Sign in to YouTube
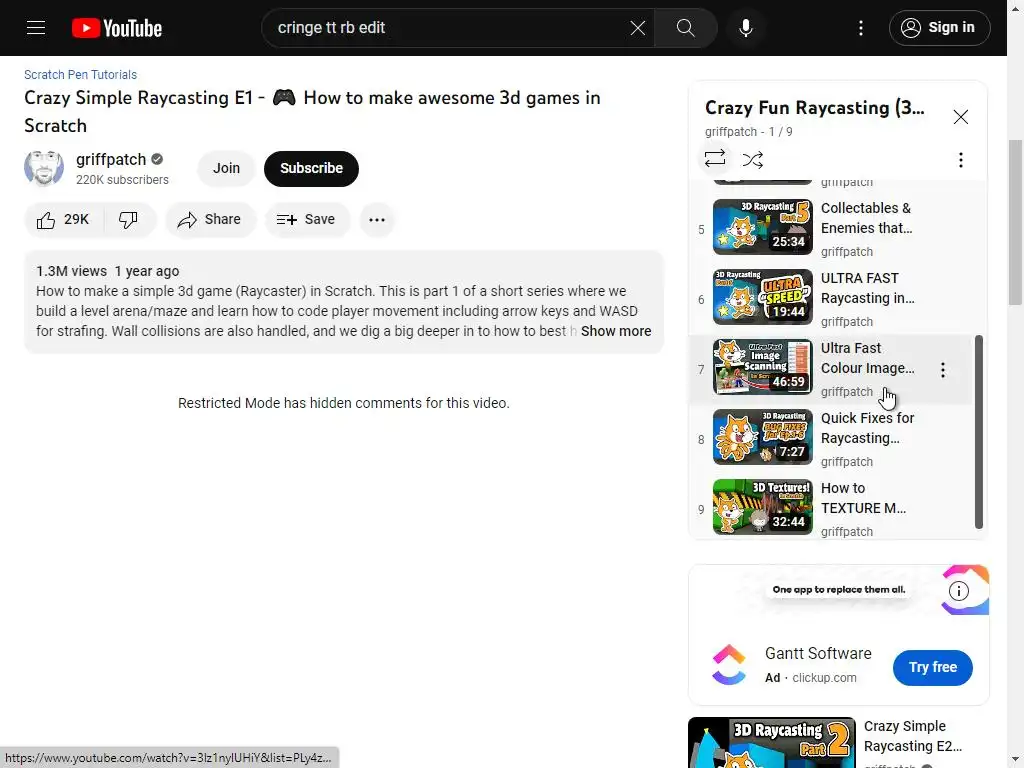This screenshot has height=768, width=1024. tap(939, 28)
